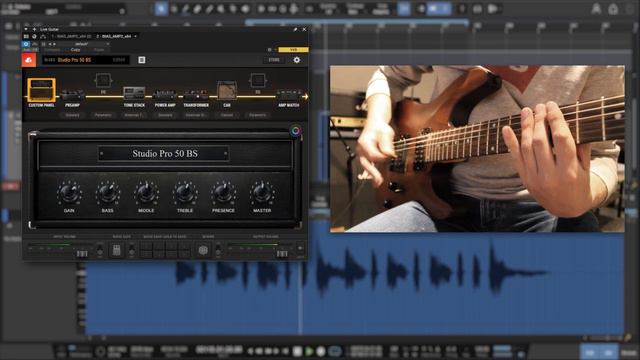The image size is (640, 360).
Task: Click the yellow bar at plugin header right
Action: [293, 49]
